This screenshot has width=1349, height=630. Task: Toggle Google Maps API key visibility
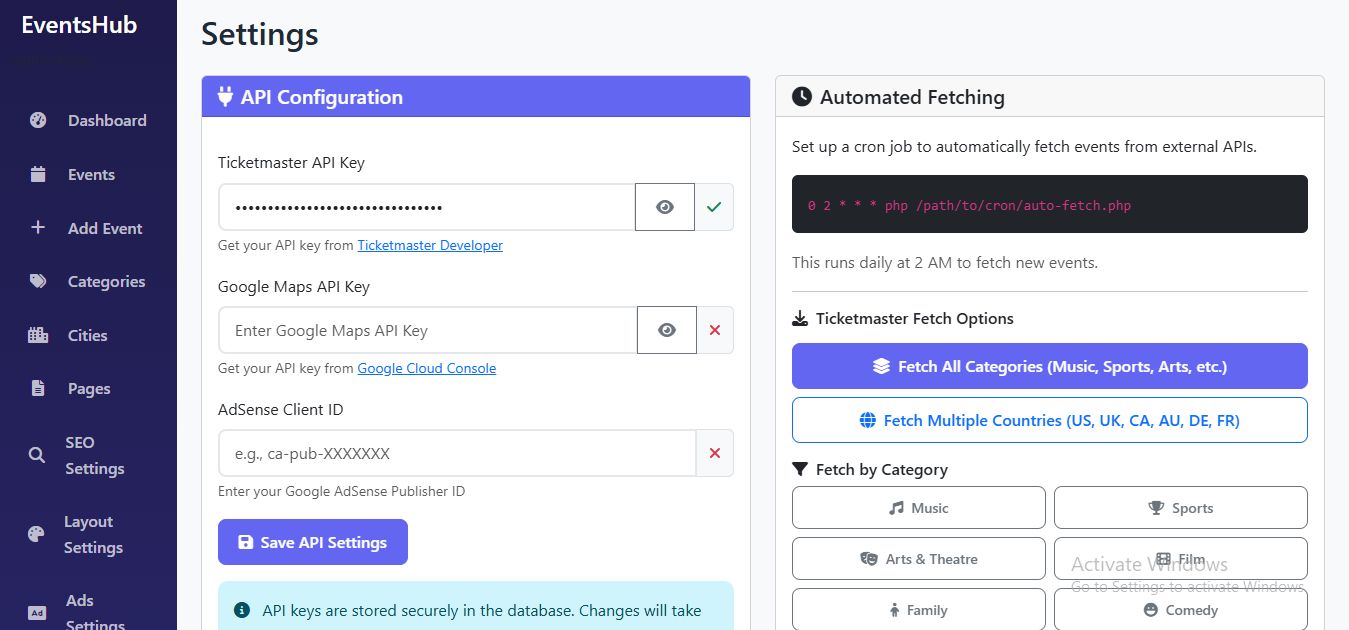click(x=667, y=330)
